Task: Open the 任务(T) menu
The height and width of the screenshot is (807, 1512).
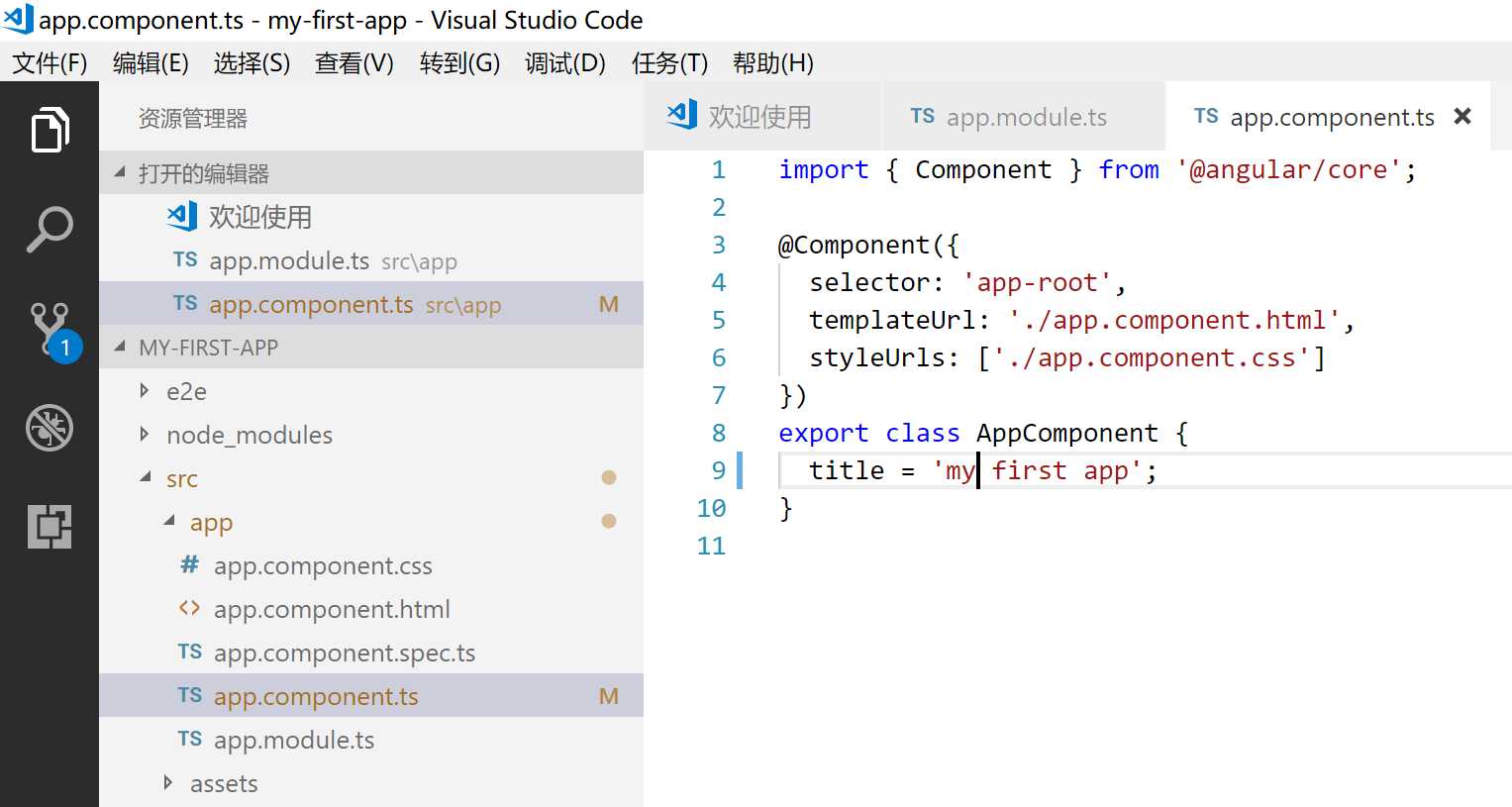Action: (x=669, y=63)
